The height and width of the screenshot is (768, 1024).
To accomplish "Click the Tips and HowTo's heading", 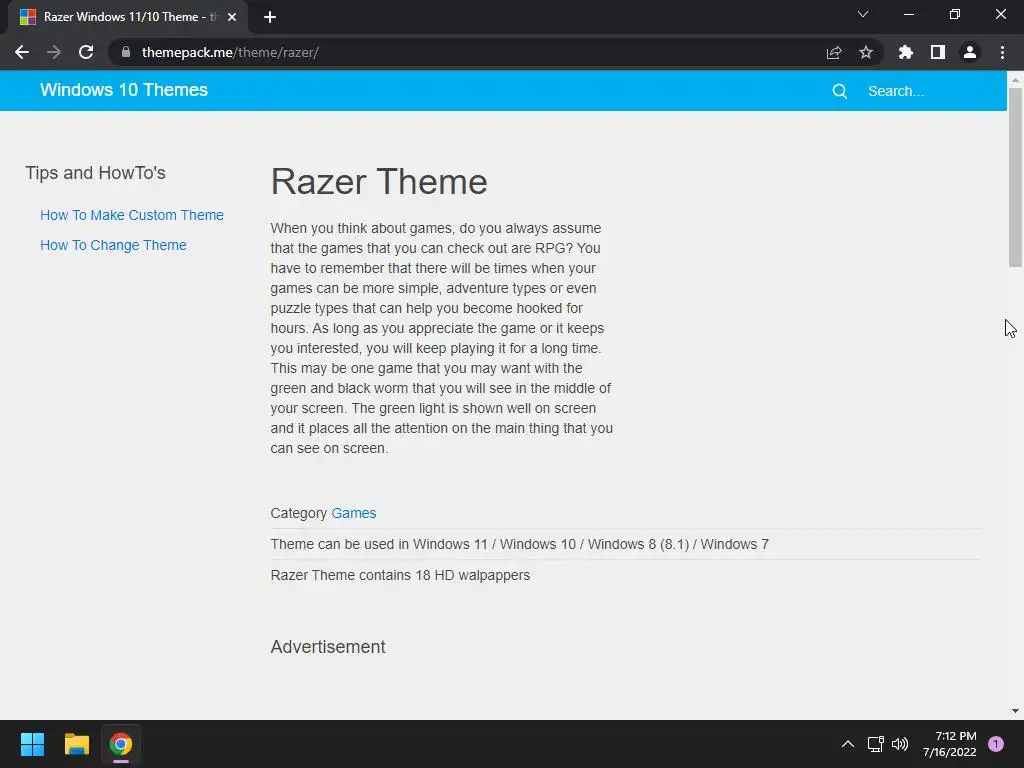I will (x=95, y=173).
